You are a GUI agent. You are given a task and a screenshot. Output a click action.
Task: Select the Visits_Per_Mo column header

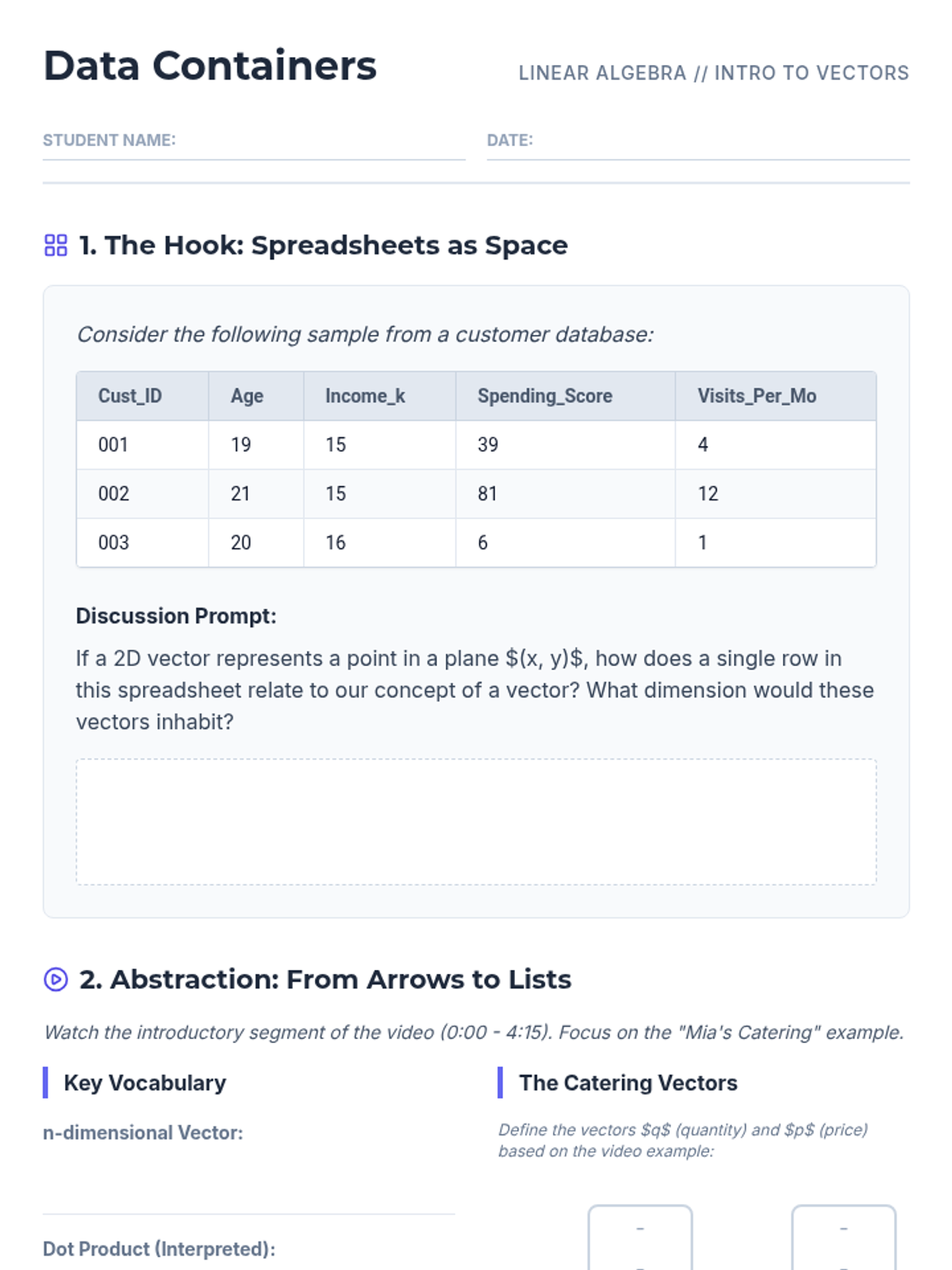[x=756, y=396]
